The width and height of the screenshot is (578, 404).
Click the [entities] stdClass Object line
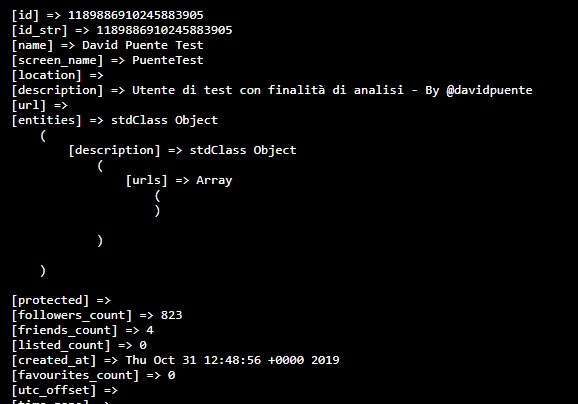[x=115, y=120]
